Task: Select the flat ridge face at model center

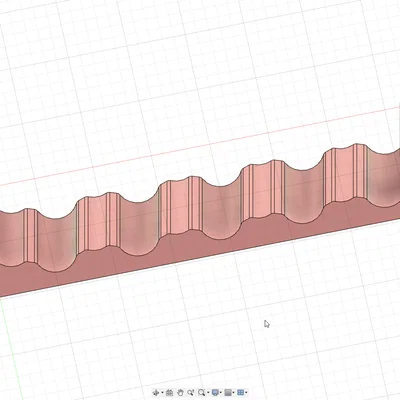Action: (x=178, y=207)
